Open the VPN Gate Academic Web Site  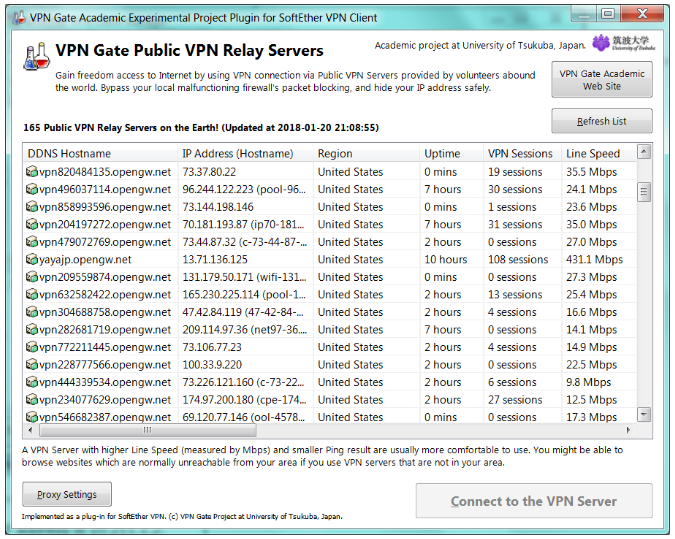click(x=602, y=80)
